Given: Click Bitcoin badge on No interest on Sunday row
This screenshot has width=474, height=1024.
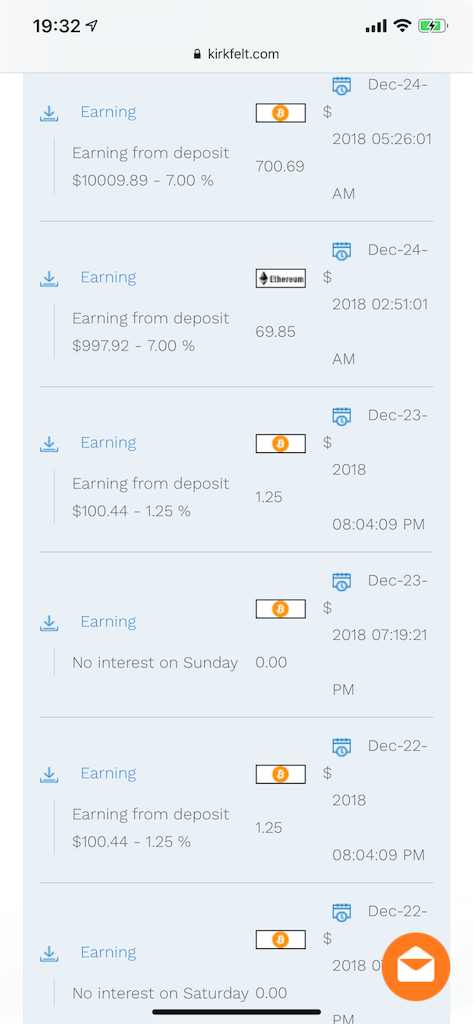Looking at the screenshot, I should point(281,609).
